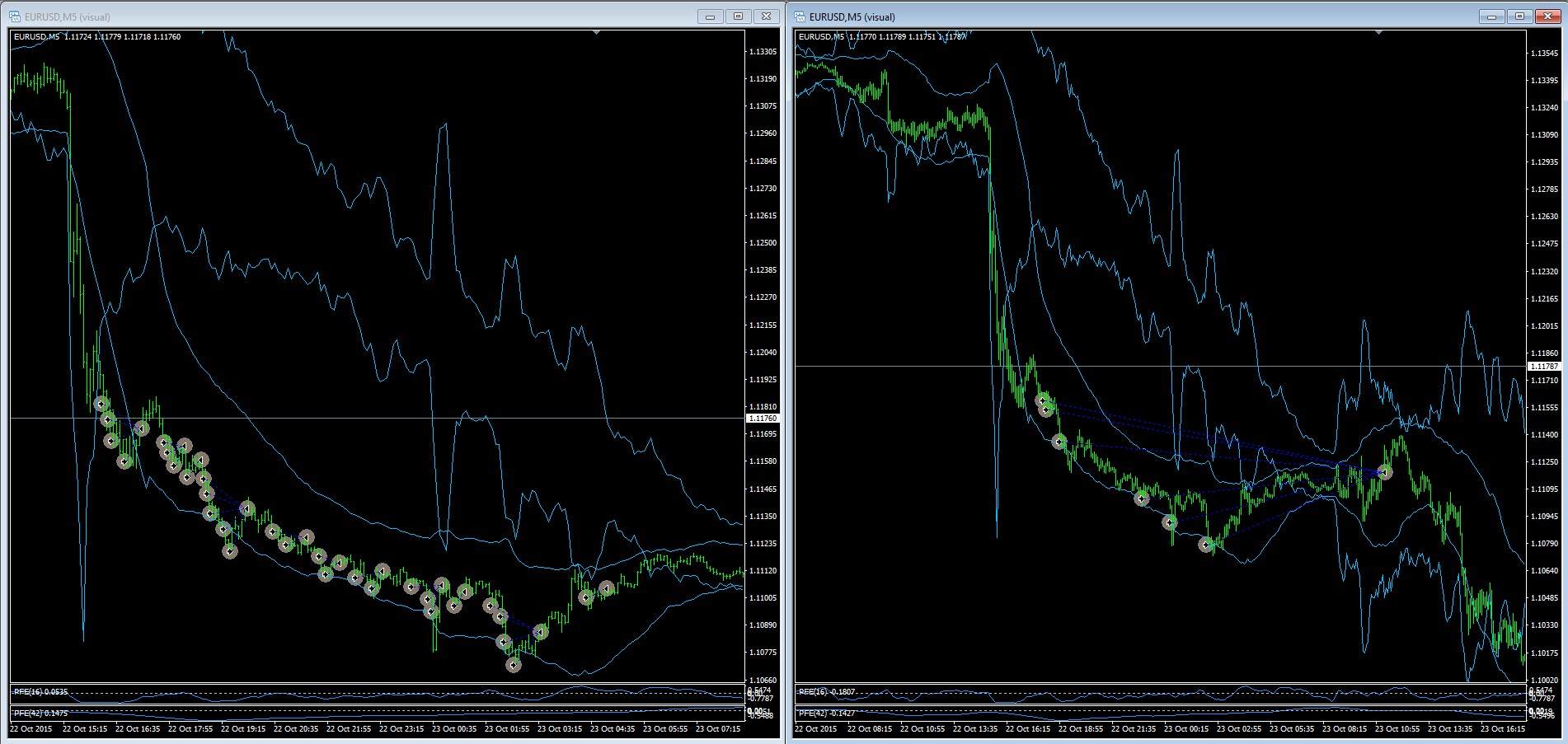Click the PFE(42) 0.1475 indicator label
The height and width of the screenshot is (744, 1568).
point(40,713)
